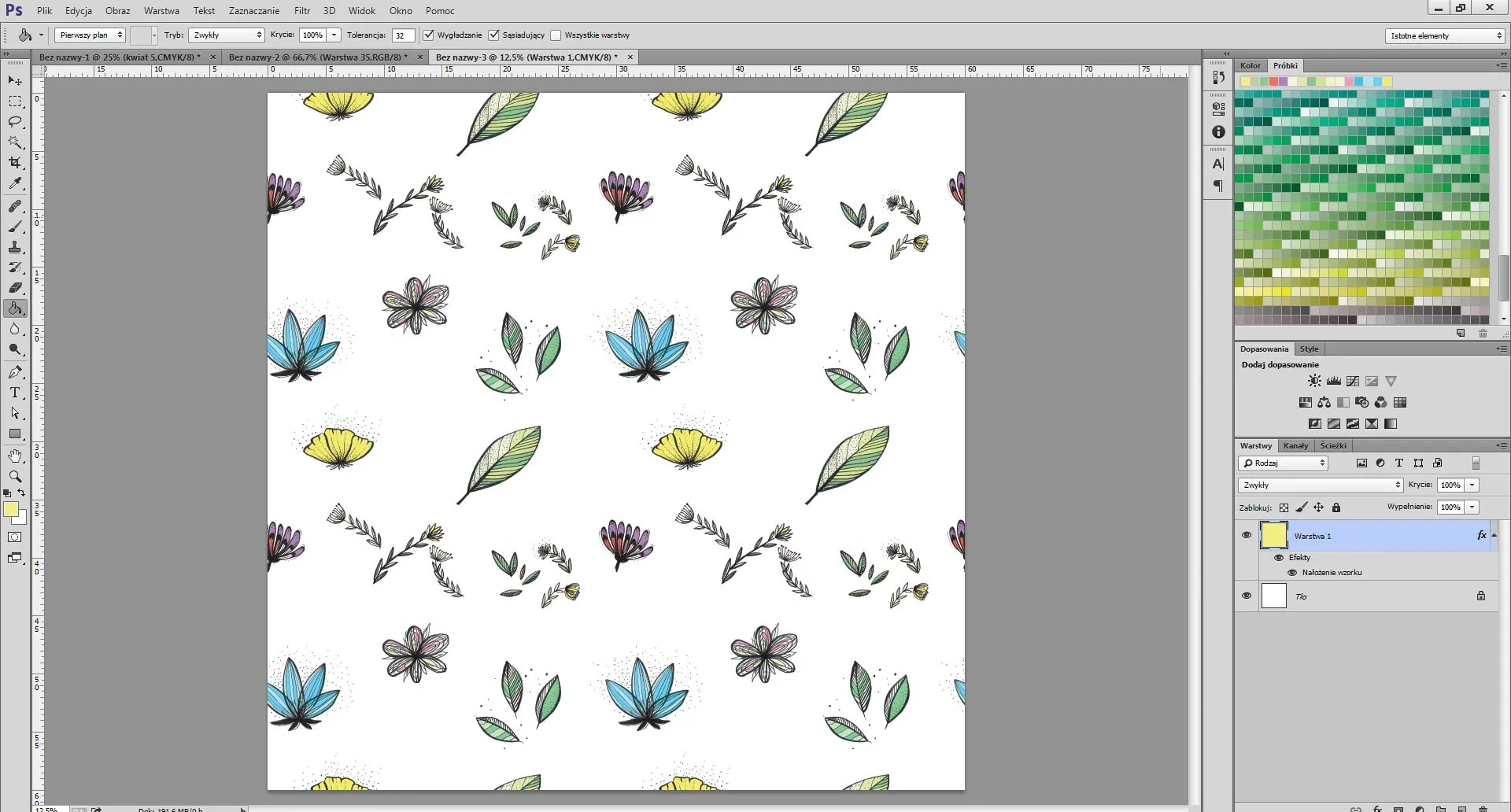Viewport: 1511px width, 812px height.
Task: Open the Tryb blending mode dropdown
Action: pos(227,35)
